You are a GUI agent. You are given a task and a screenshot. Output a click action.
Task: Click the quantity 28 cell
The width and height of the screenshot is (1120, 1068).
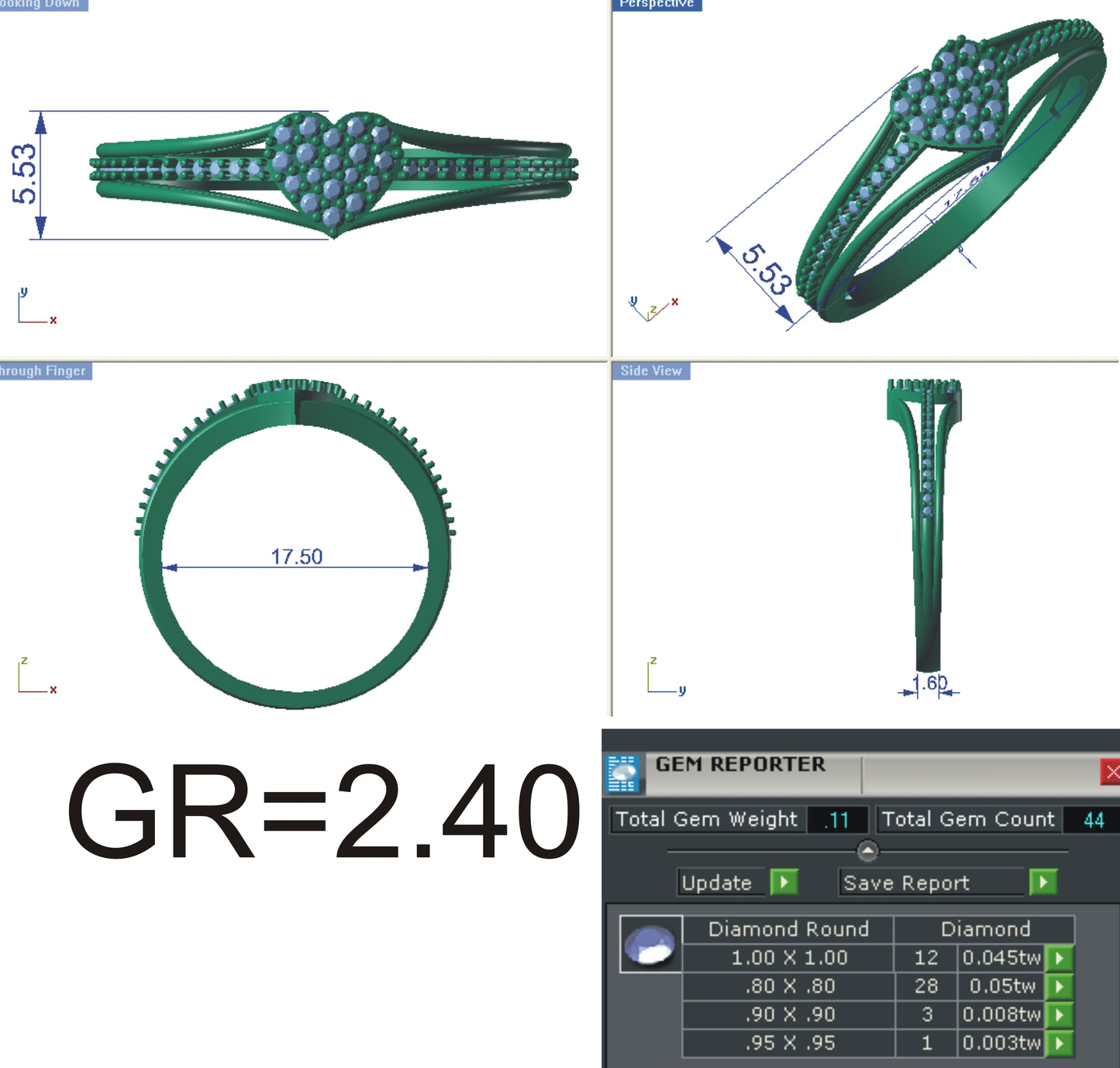pyautogui.click(x=926, y=986)
